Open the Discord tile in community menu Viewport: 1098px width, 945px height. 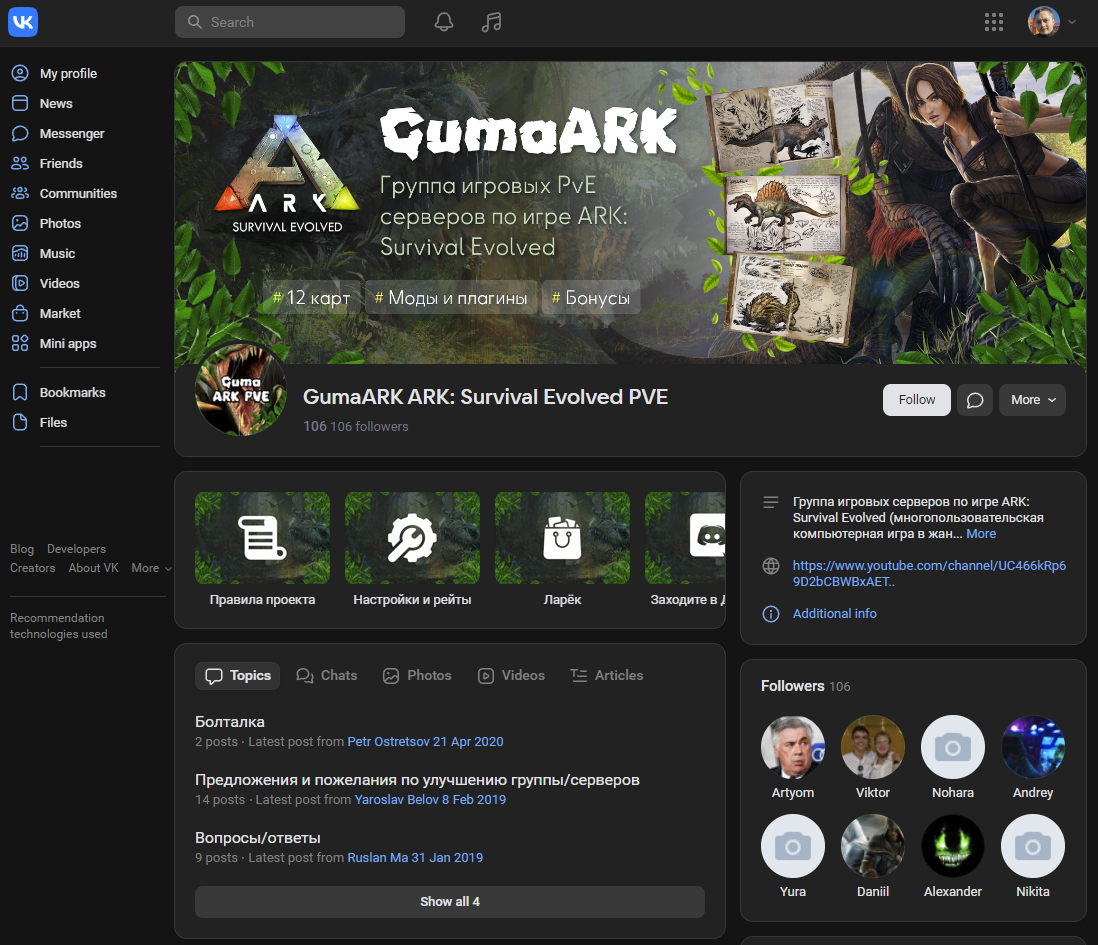point(686,550)
